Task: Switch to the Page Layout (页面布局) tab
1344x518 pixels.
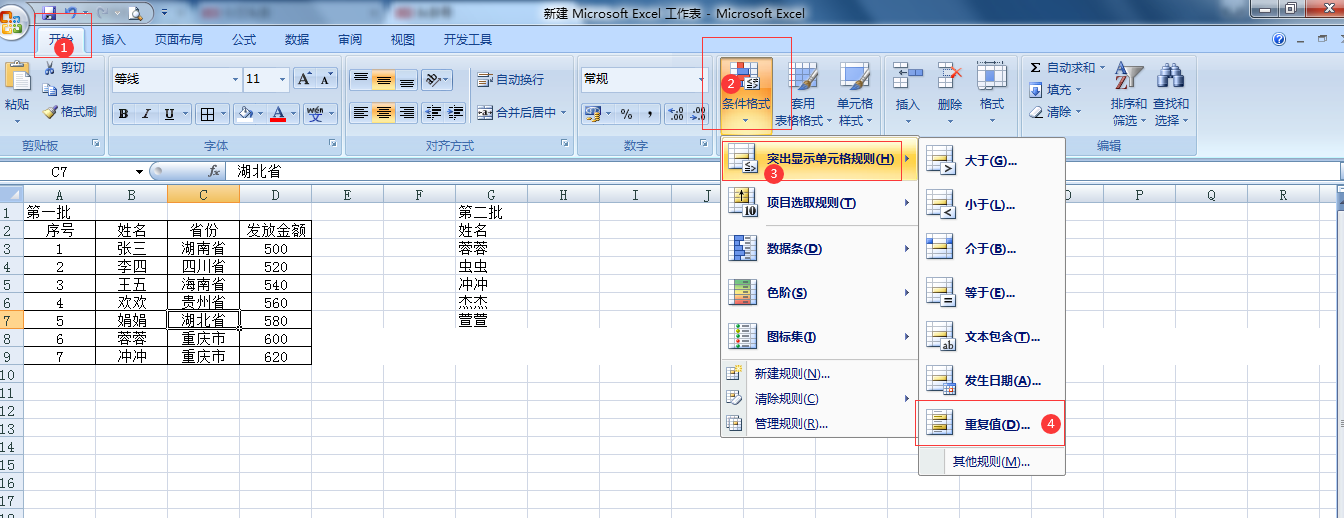Action: tap(178, 40)
